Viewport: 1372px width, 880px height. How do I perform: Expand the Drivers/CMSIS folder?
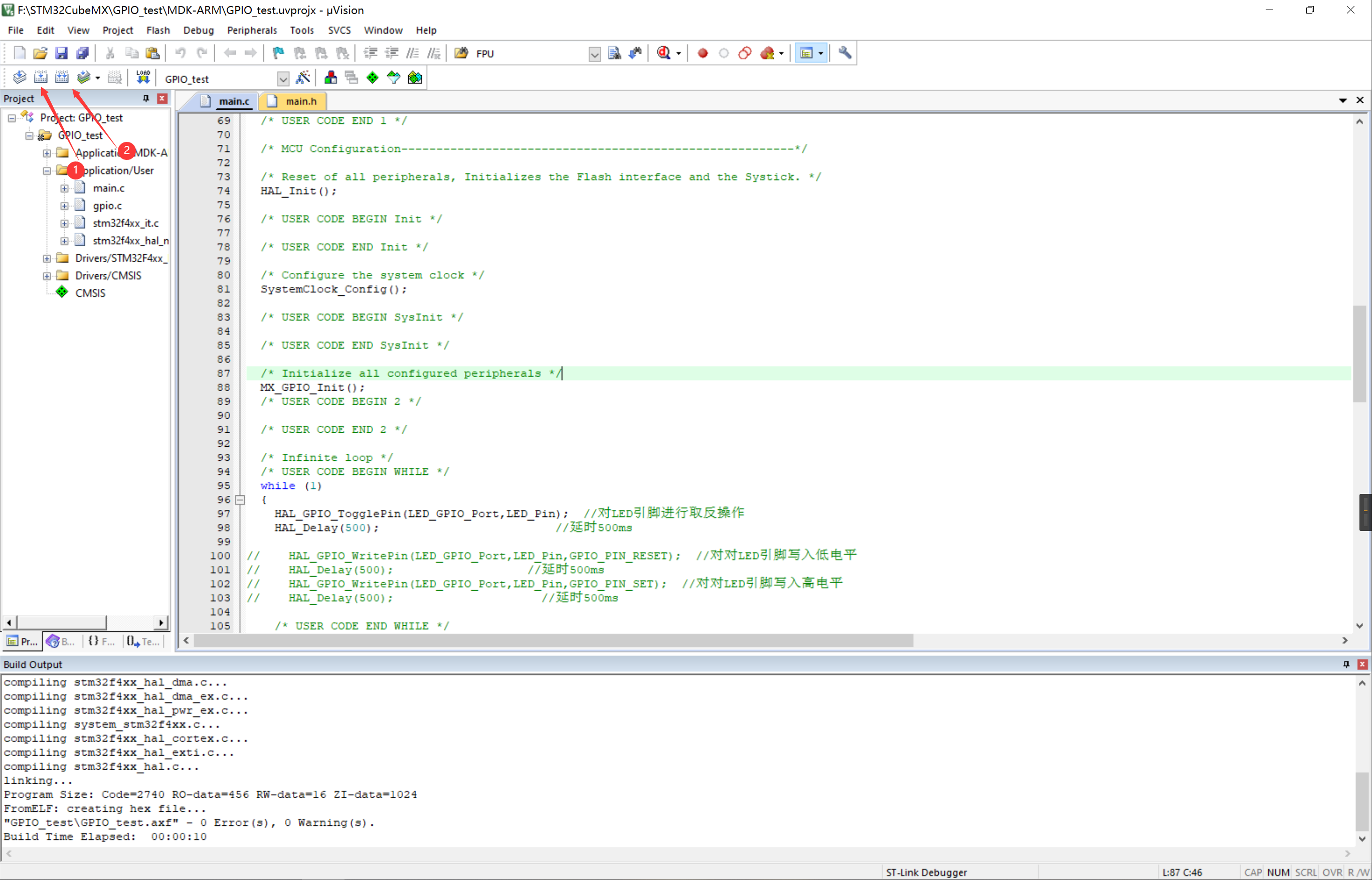coord(47,275)
